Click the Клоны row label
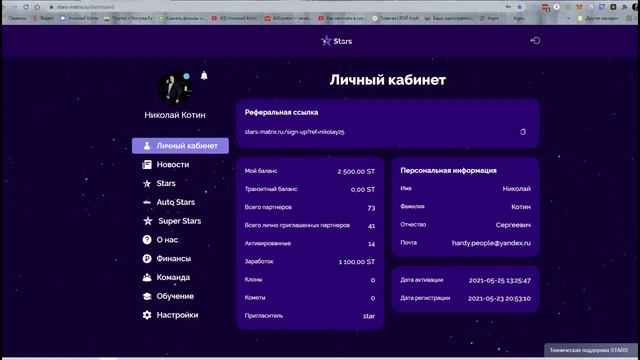Viewport: 640px width, 360px height. pos(253,280)
